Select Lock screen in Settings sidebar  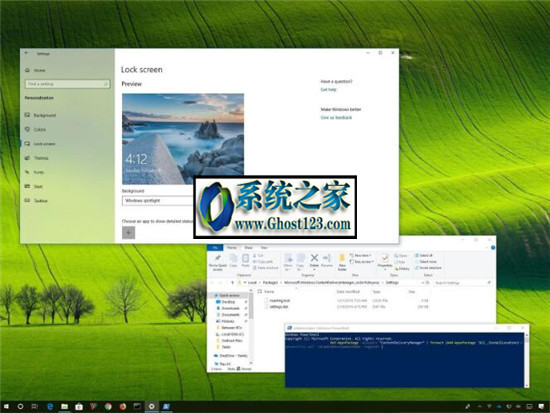pos(40,144)
